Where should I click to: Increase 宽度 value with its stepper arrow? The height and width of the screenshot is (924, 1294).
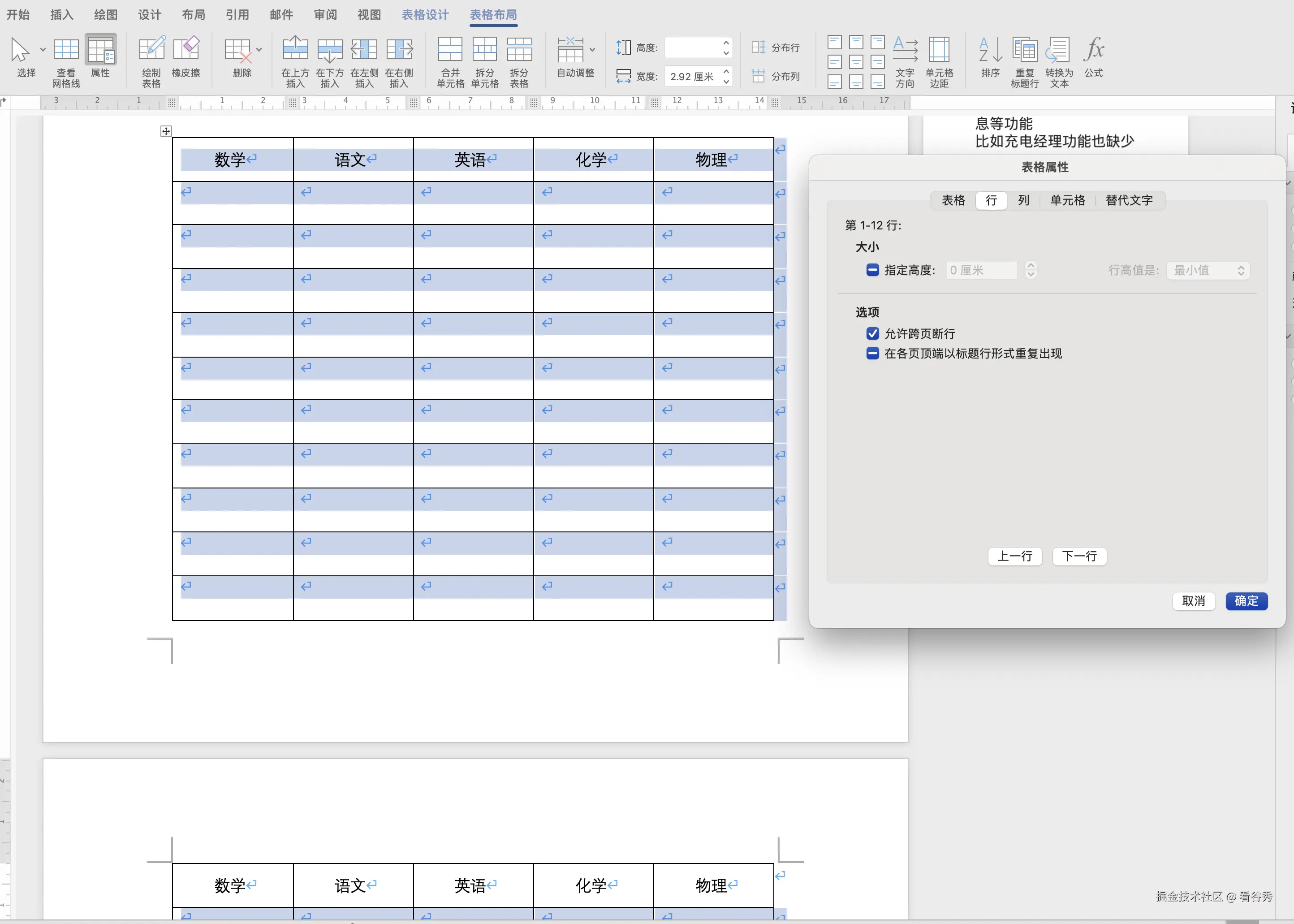[x=727, y=72]
